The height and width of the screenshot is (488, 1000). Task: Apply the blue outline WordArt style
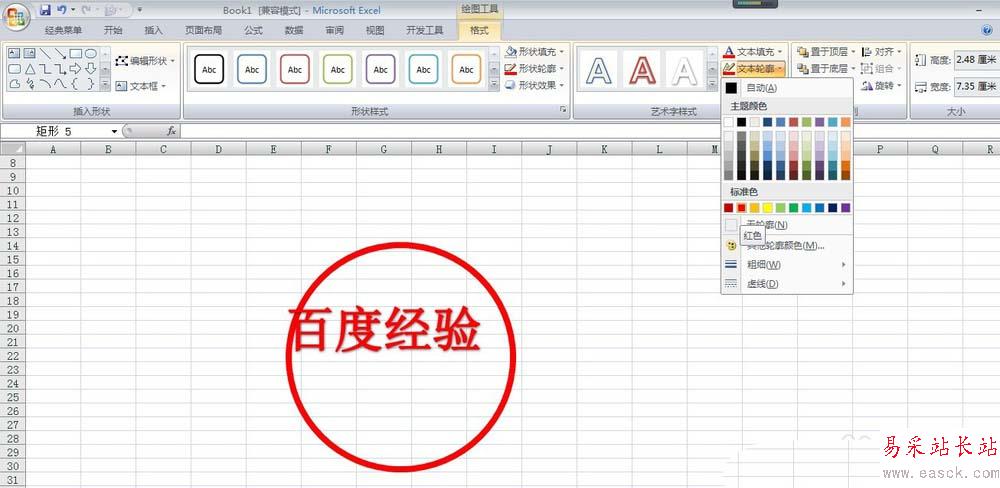coord(598,70)
